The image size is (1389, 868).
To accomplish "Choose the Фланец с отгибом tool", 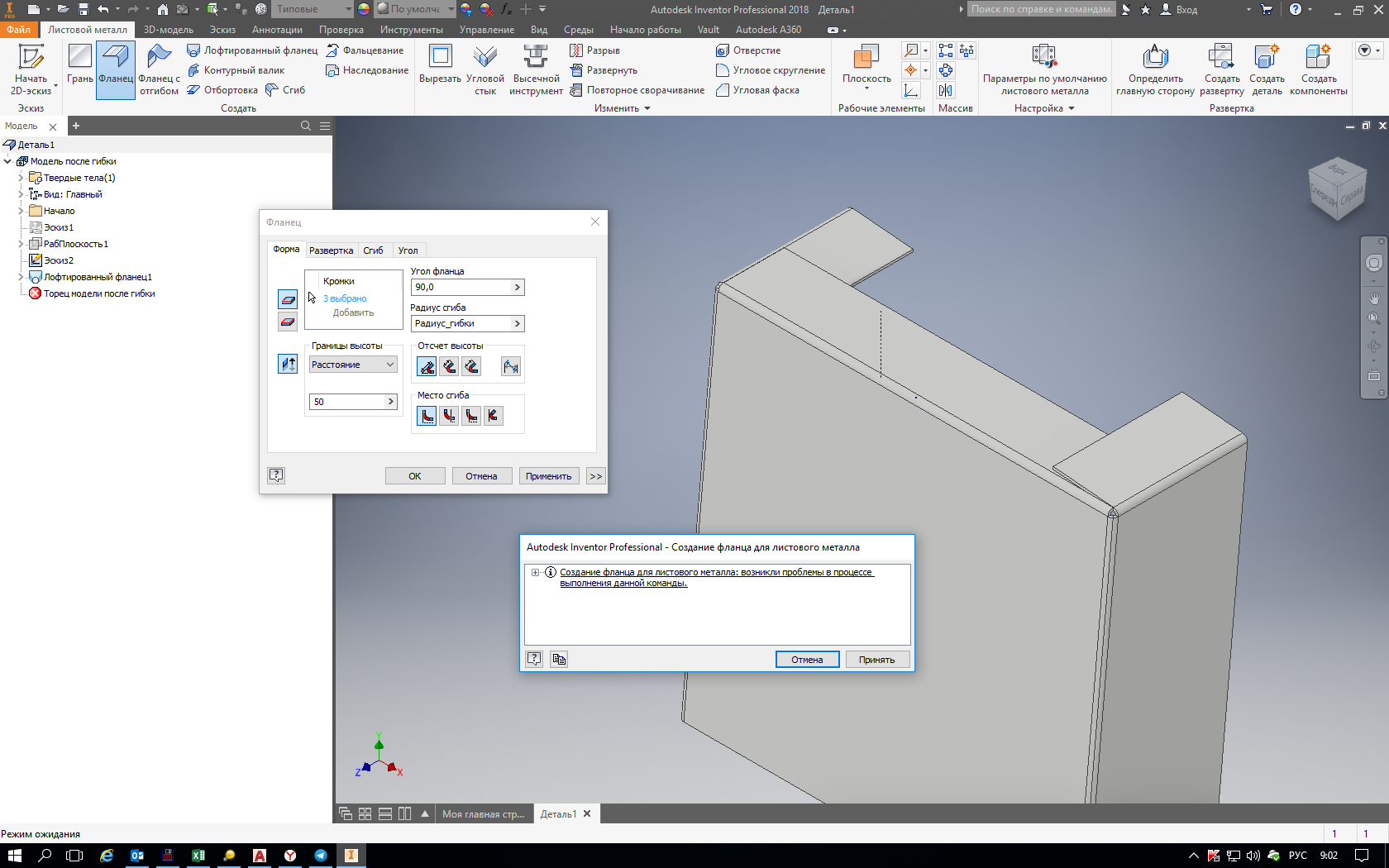I will (x=159, y=70).
